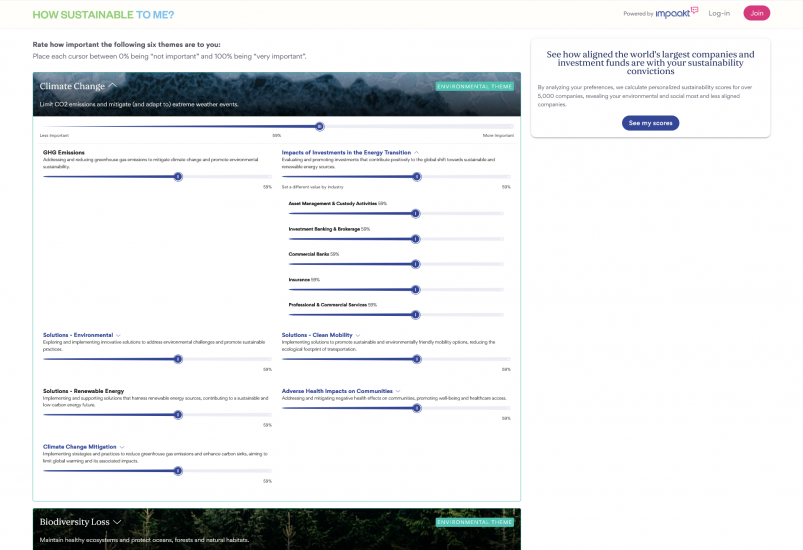
Task: Open the Log-in page
Action: click(x=718, y=13)
